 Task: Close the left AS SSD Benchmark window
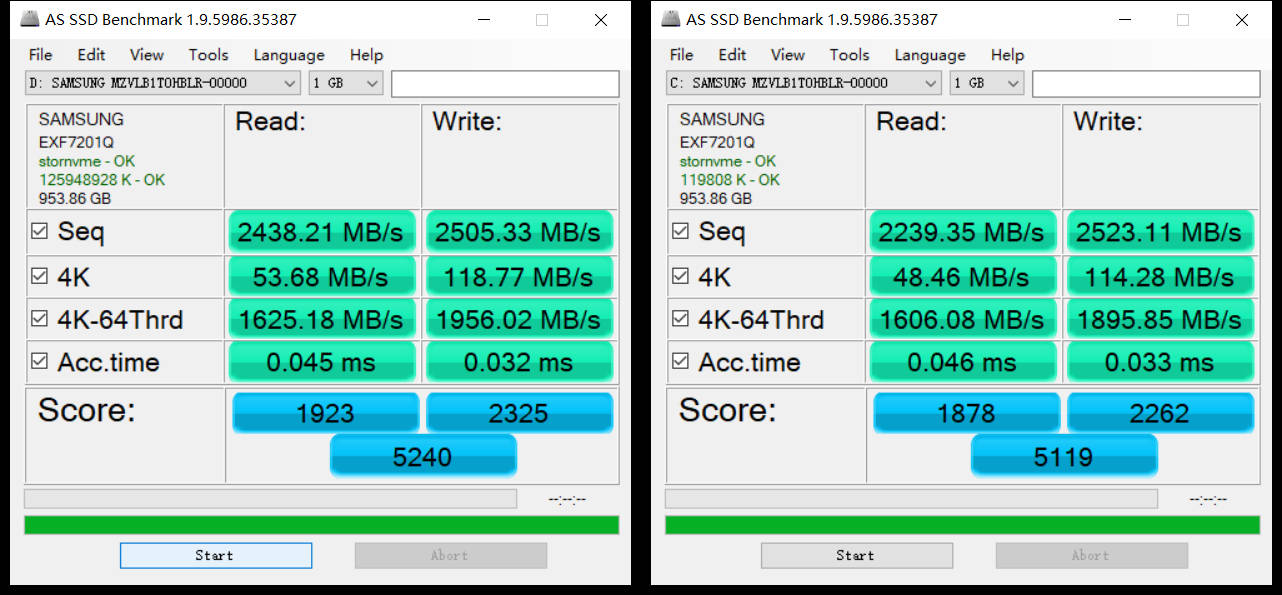(600, 20)
